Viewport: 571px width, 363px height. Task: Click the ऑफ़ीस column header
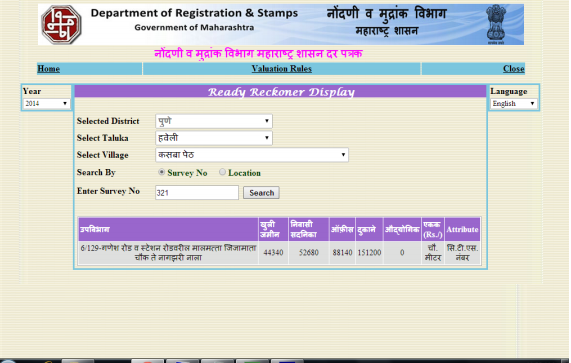pos(342,229)
